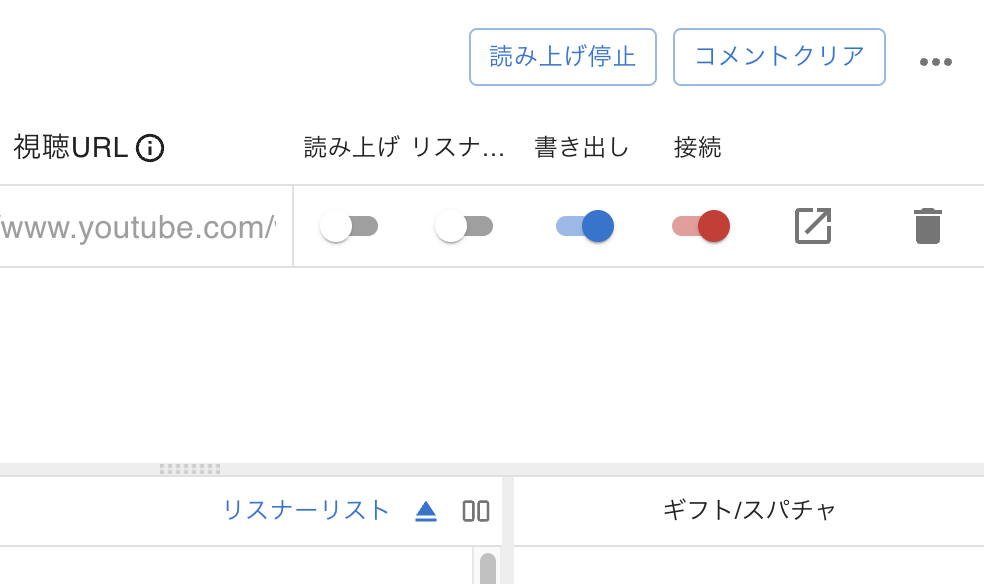Viewport: 984px width, 584px height.
Task: Delete the URL row with trash icon
Action: (x=928, y=226)
